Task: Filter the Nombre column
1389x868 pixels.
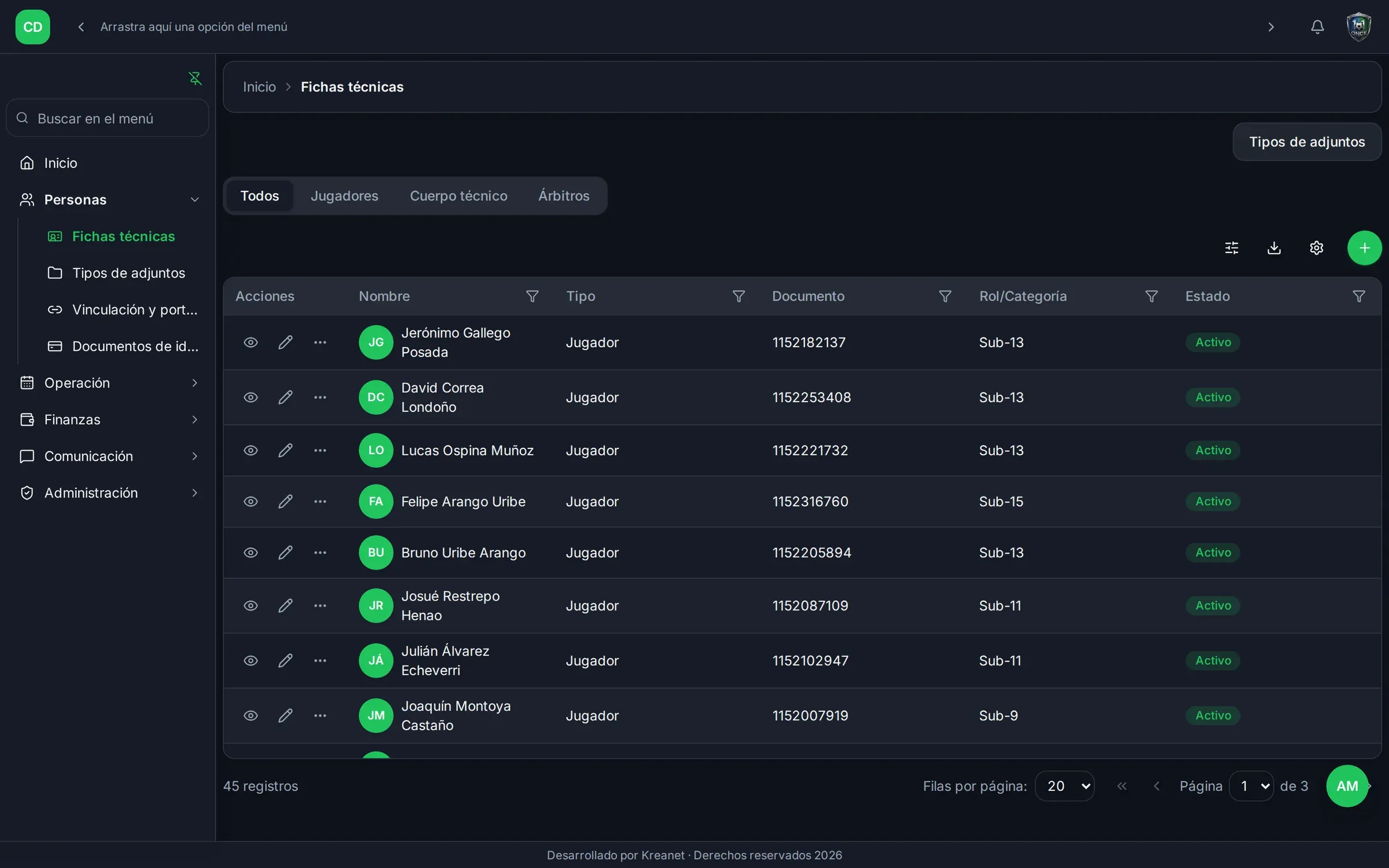Action: tap(532, 296)
